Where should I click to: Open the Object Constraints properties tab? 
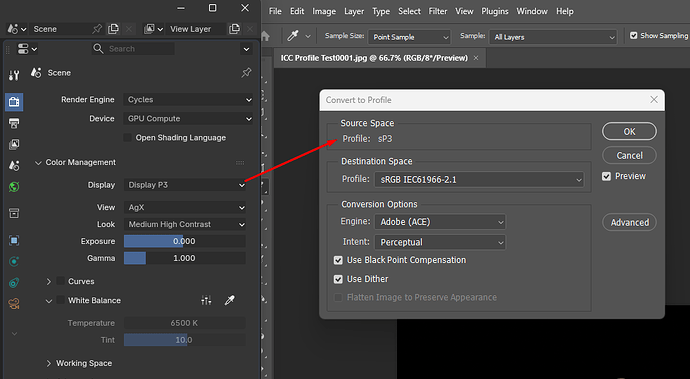click(14, 283)
